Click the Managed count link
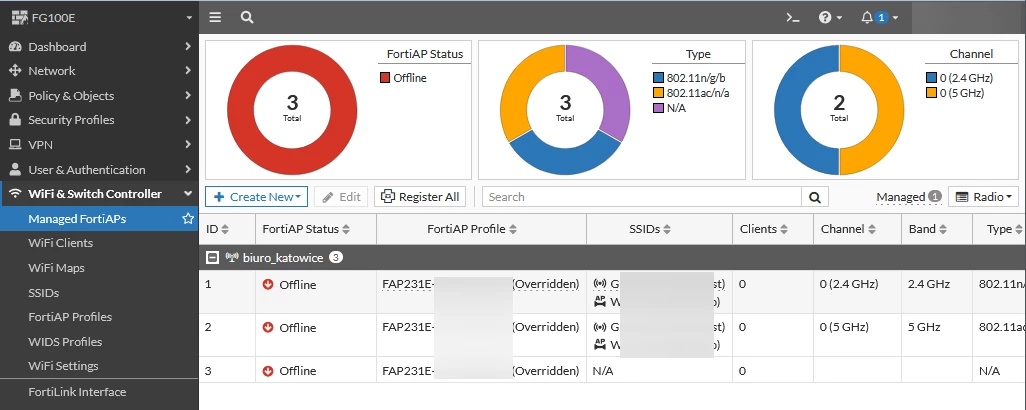The height and width of the screenshot is (410, 1026). coord(908,197)
